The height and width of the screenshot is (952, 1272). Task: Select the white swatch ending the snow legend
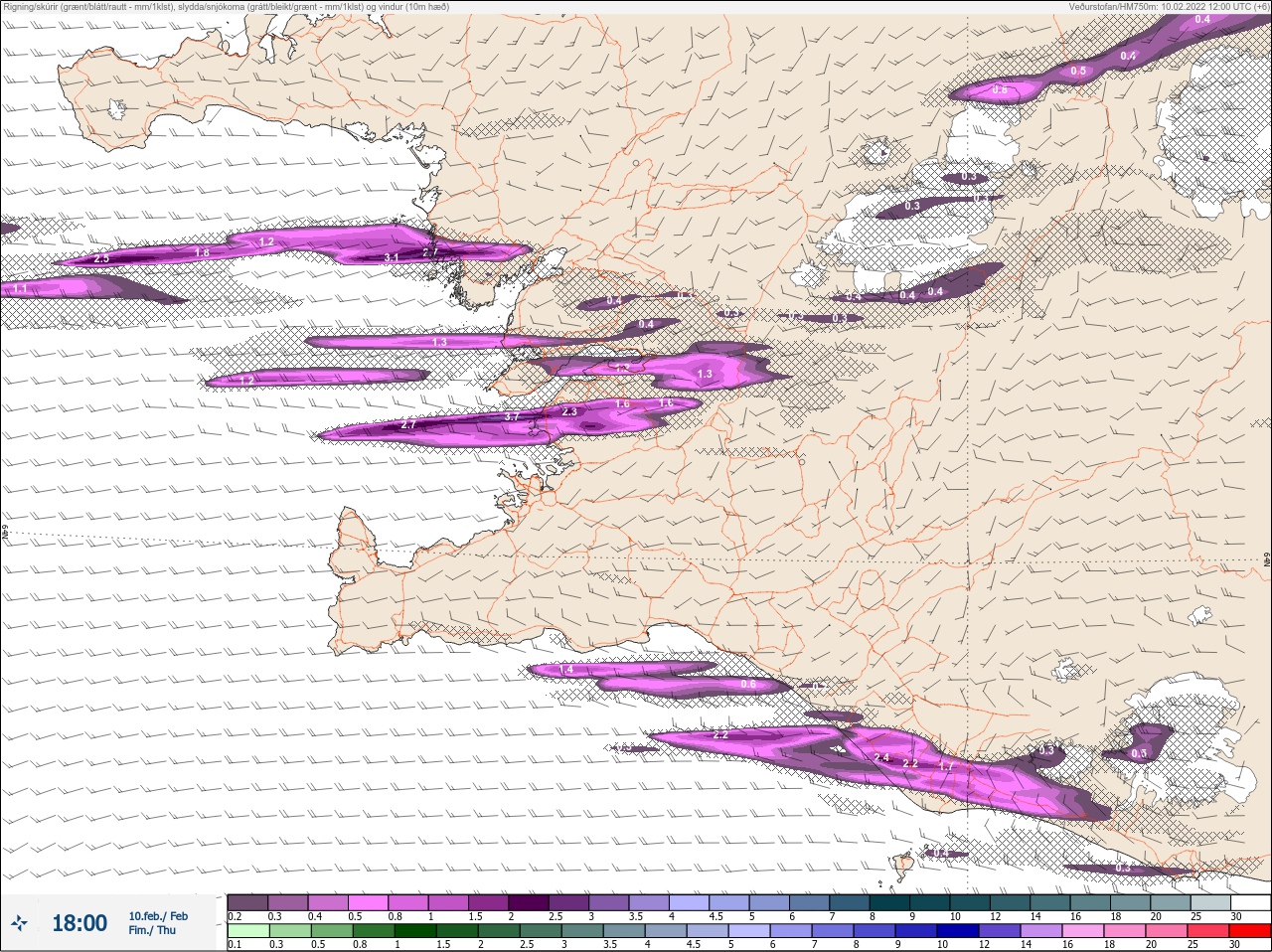click(1250, 902)
